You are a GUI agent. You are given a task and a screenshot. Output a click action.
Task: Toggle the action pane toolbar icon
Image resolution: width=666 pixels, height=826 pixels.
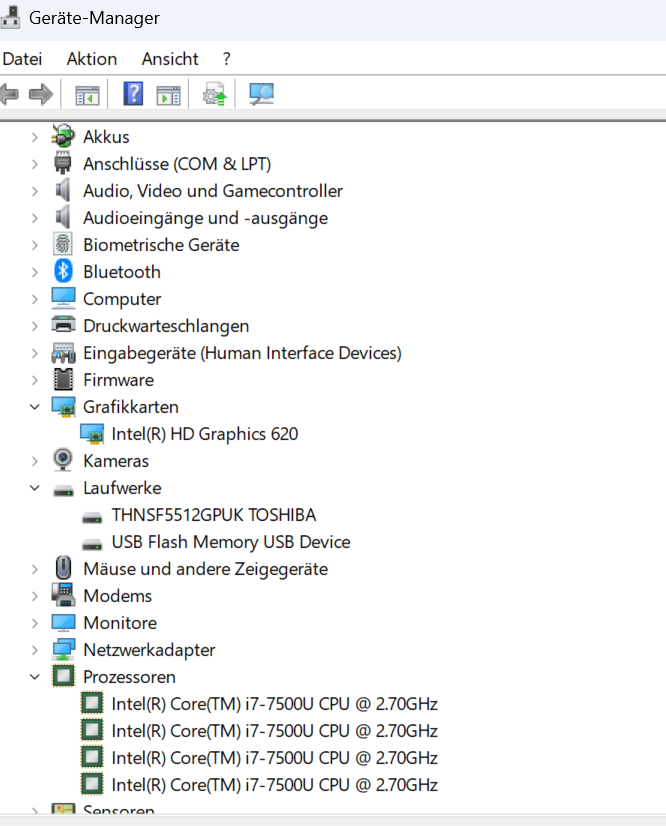(169, 95)
